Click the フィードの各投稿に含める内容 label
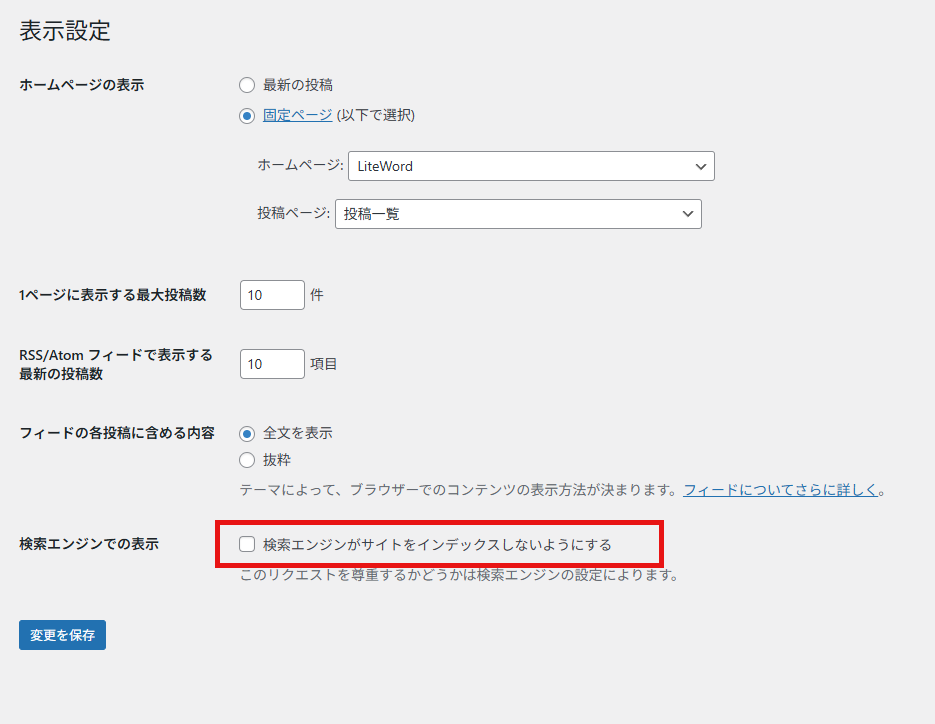 click(x=117, y=433)
